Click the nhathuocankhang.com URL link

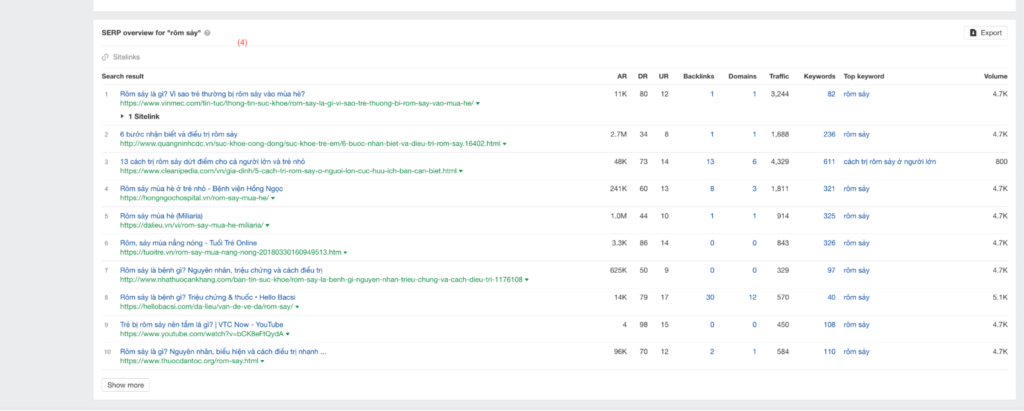tap(321, 280)
